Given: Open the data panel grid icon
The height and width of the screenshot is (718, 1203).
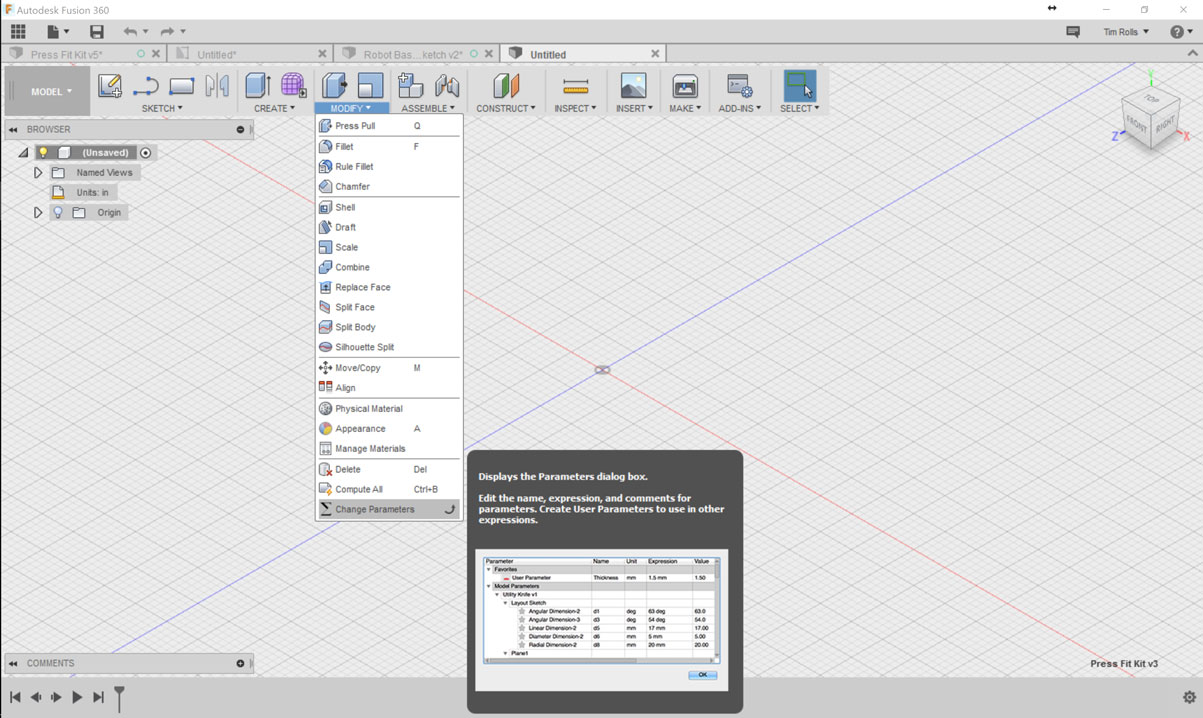Looking at the screenshot, I should (18, 32).
